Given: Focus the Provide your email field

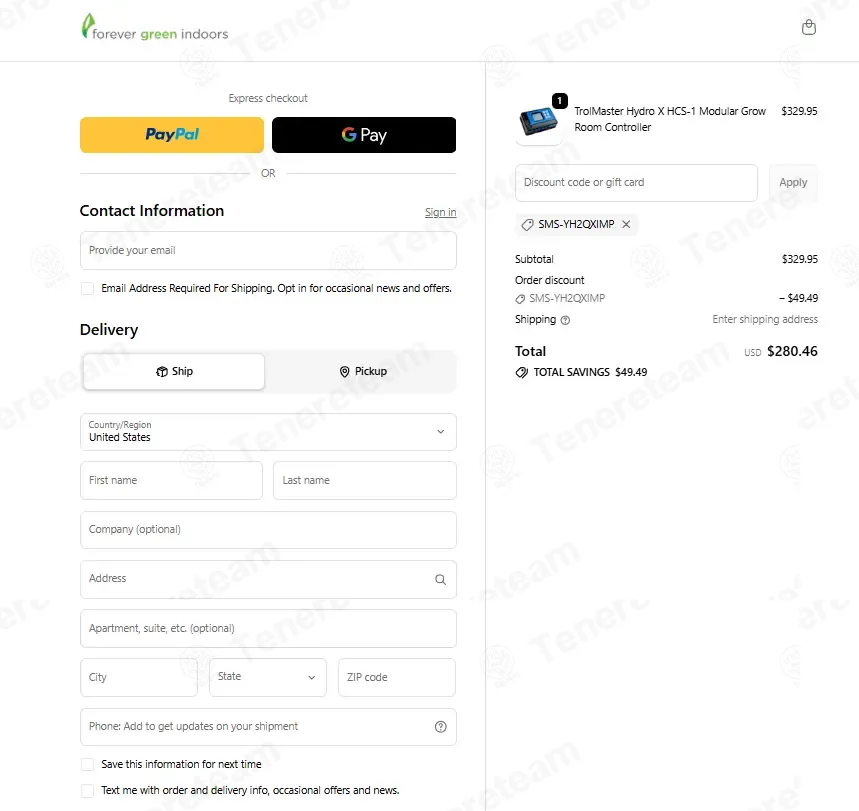Looking at the screenshot, I should (268, 250).
